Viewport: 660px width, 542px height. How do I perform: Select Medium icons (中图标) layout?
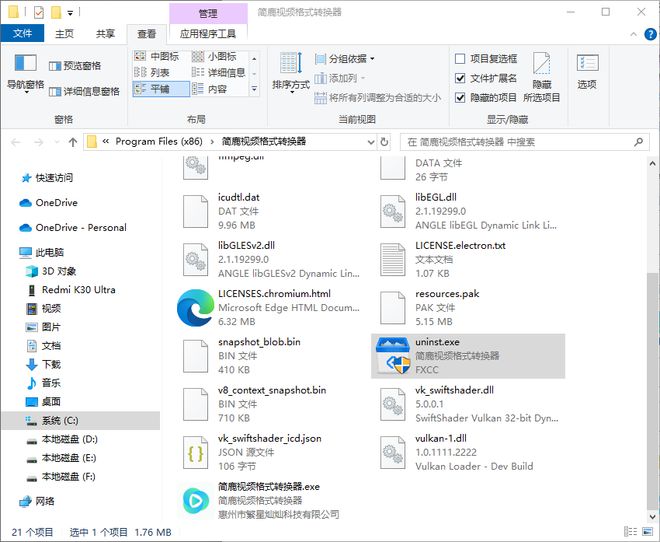157,56
